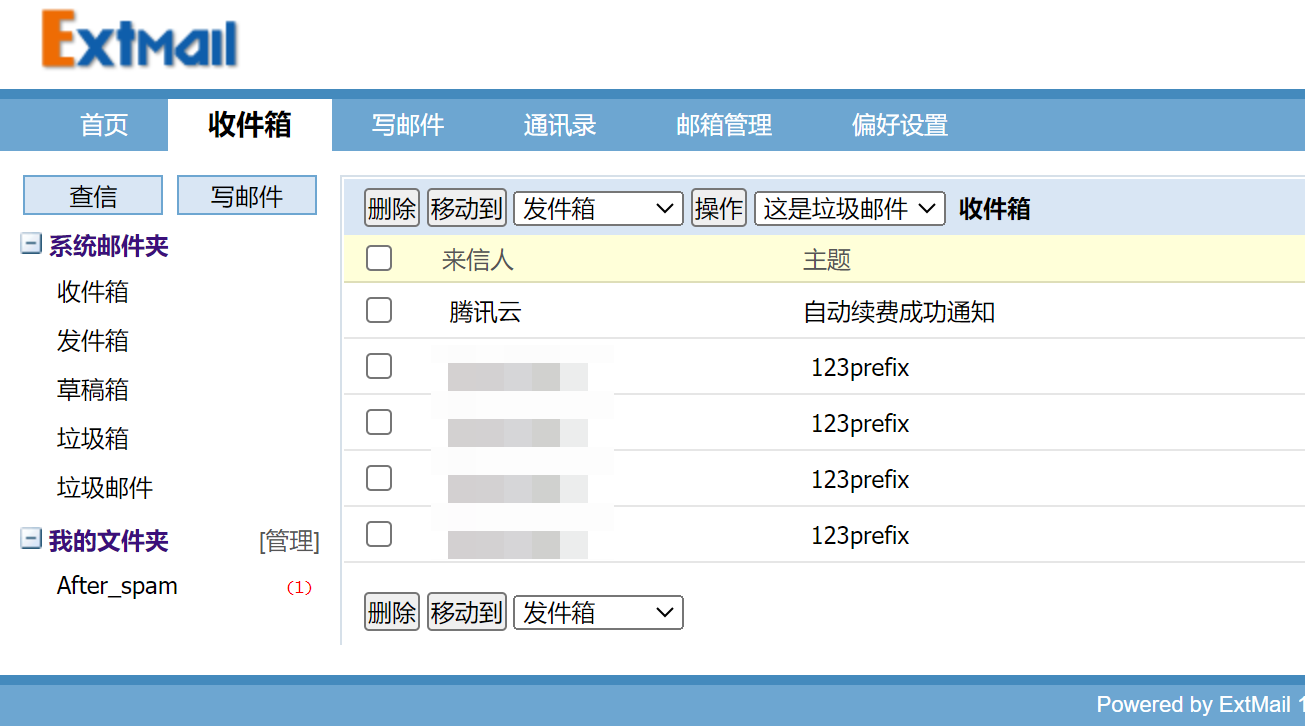
Task: Click the ExtMail logo
Action: click(x=140, y=42)
